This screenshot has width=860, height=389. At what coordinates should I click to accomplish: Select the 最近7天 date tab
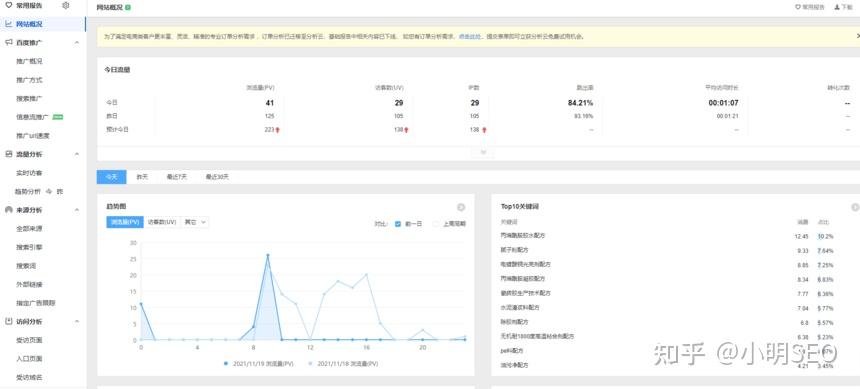click(177, 177)
